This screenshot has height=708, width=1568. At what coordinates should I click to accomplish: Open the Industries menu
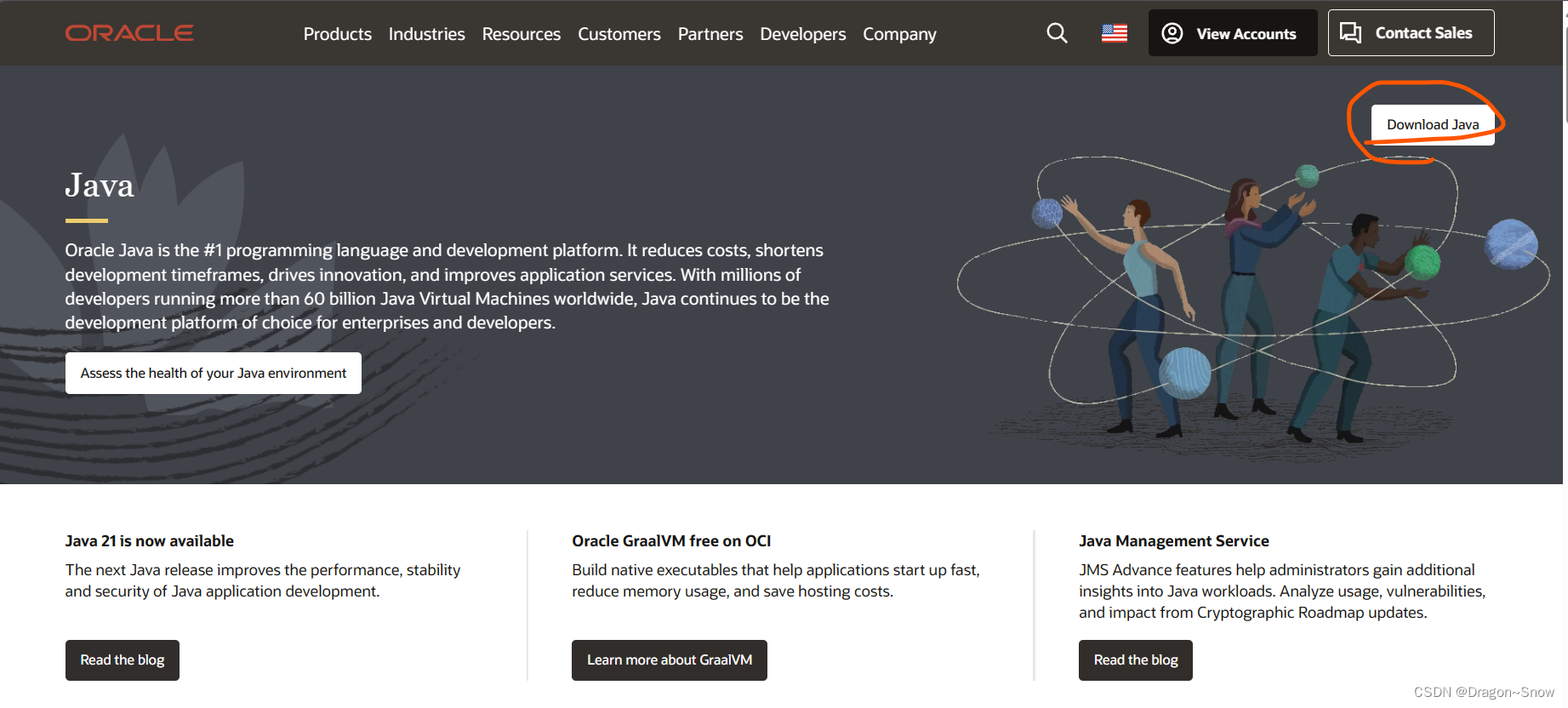[x=427, y=34]
